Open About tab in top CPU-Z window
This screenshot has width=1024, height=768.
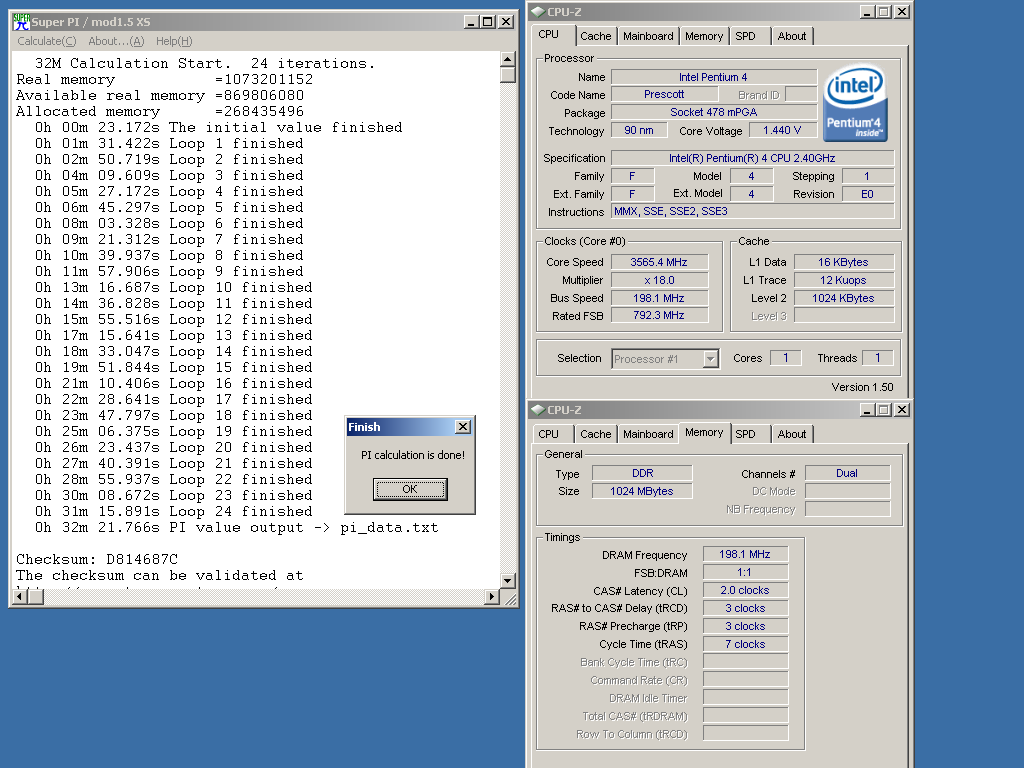point(792,36)
